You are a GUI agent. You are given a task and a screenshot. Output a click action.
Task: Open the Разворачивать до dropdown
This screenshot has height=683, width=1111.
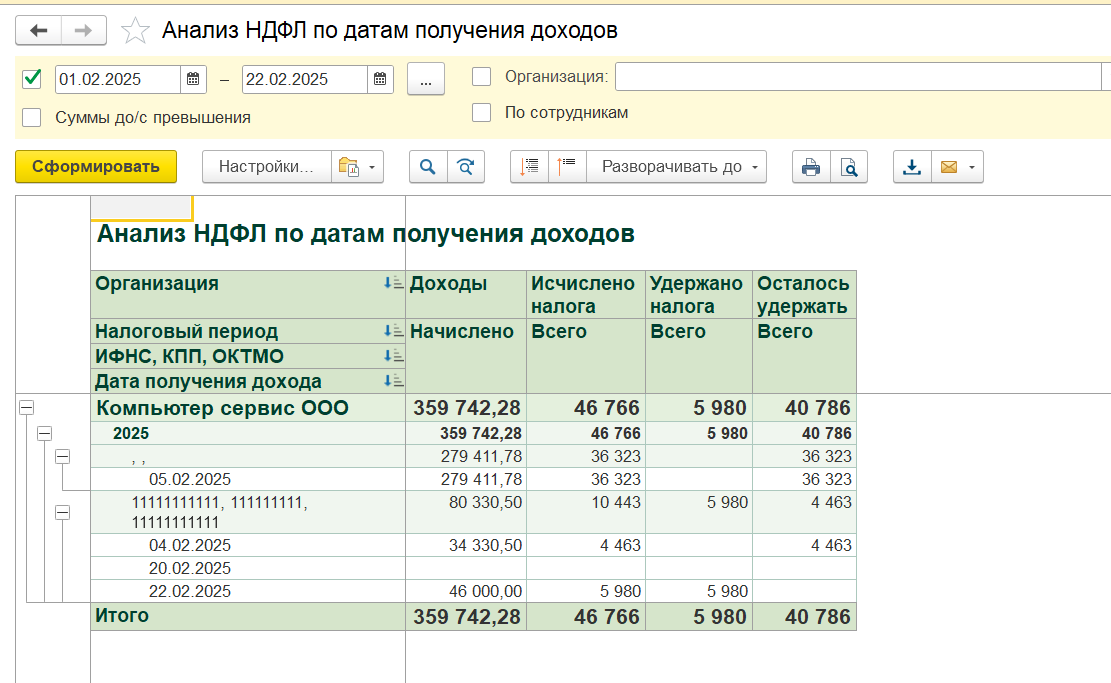click(x=677, y=167)
